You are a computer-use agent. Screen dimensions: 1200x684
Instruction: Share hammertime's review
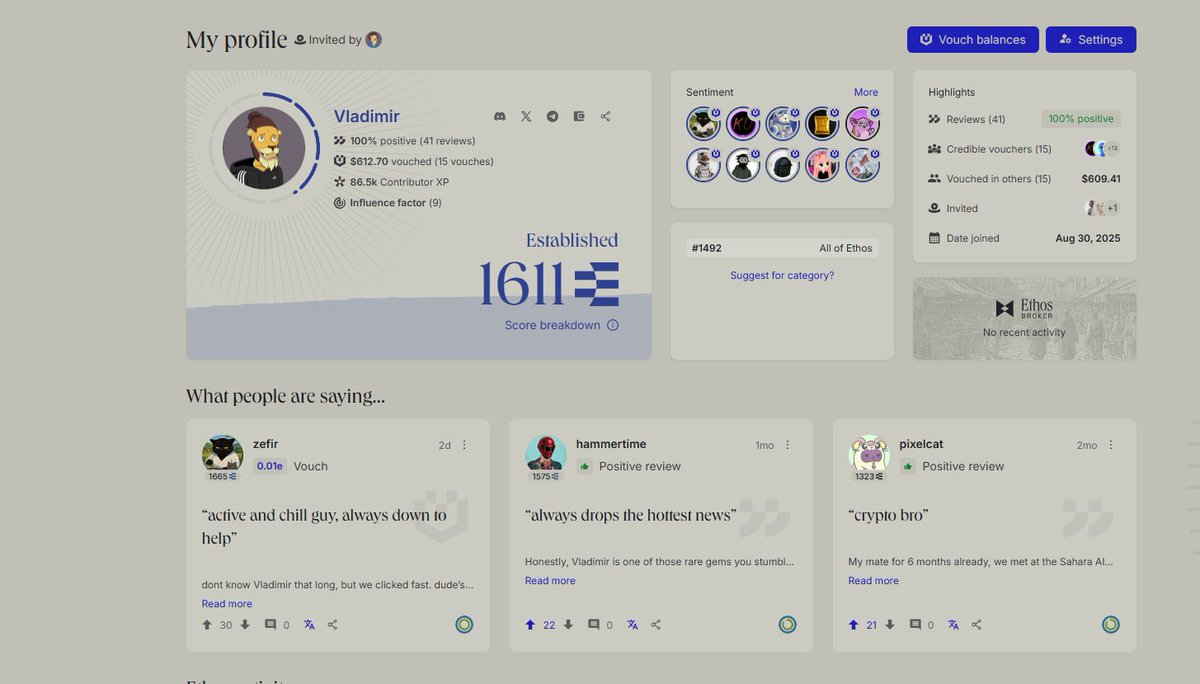[x=656, y=625]
